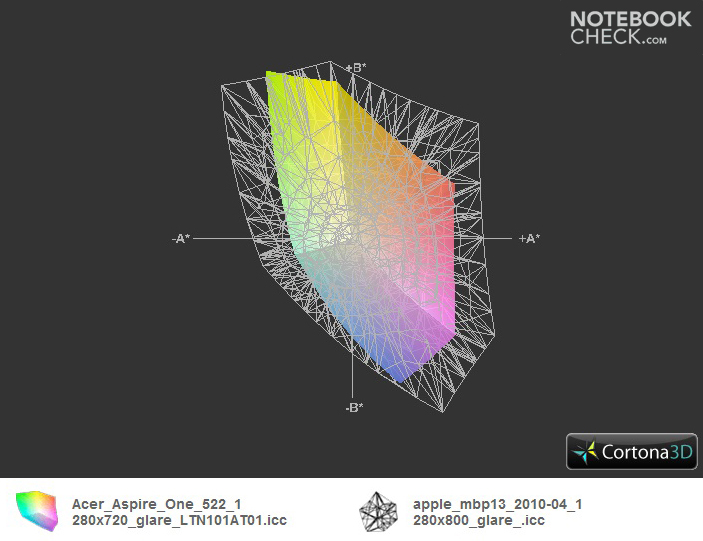Click the +A* axis label
Viewport: 703px width, 541px height.
click(529, 238)
